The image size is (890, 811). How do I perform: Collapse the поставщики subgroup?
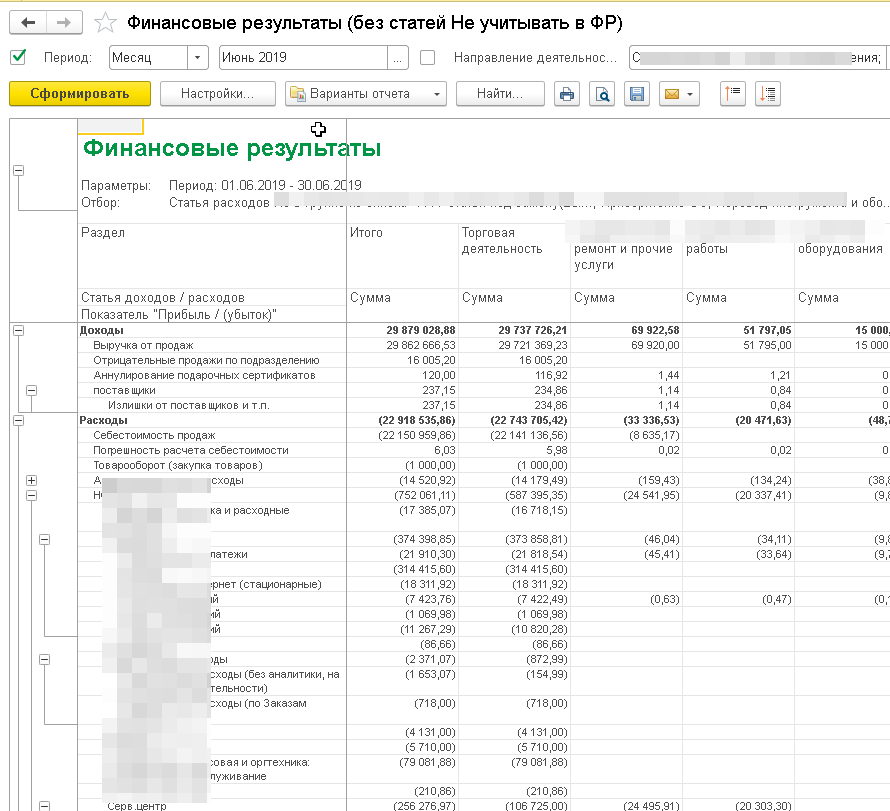point(32,390)
